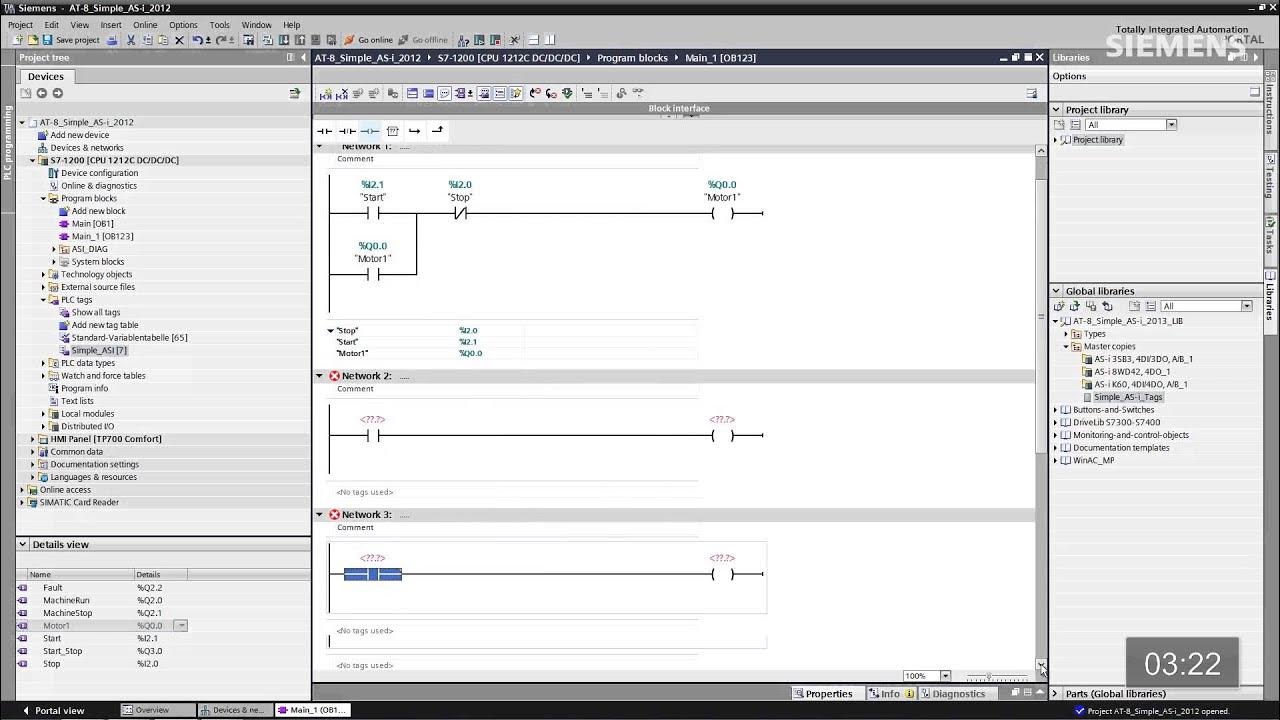This screenshot has height=720, width=1280.
Task: Click the editor vertical scrollbar
Action: (1041, 410)
